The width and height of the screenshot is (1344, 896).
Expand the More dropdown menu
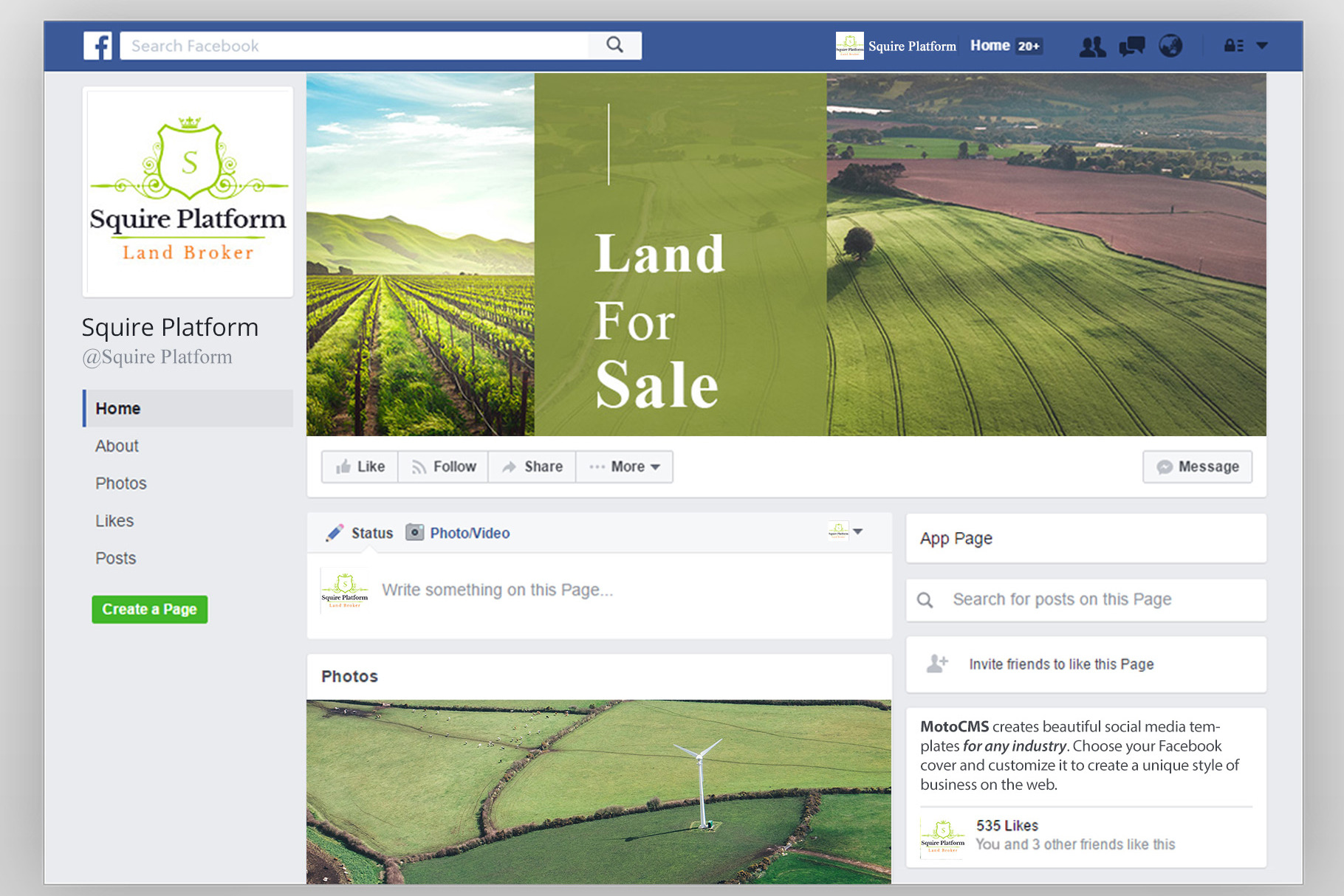tap(625, 466)
